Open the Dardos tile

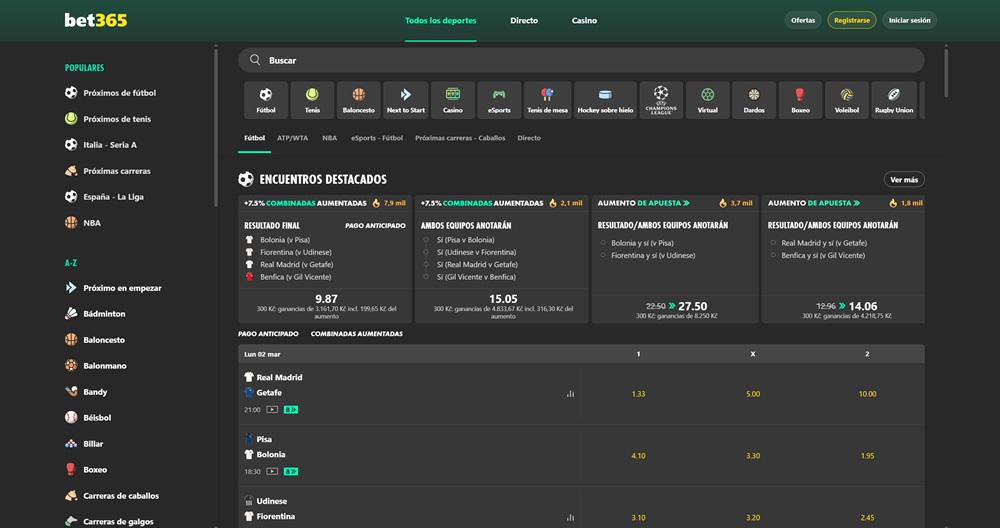pos(754,100)
